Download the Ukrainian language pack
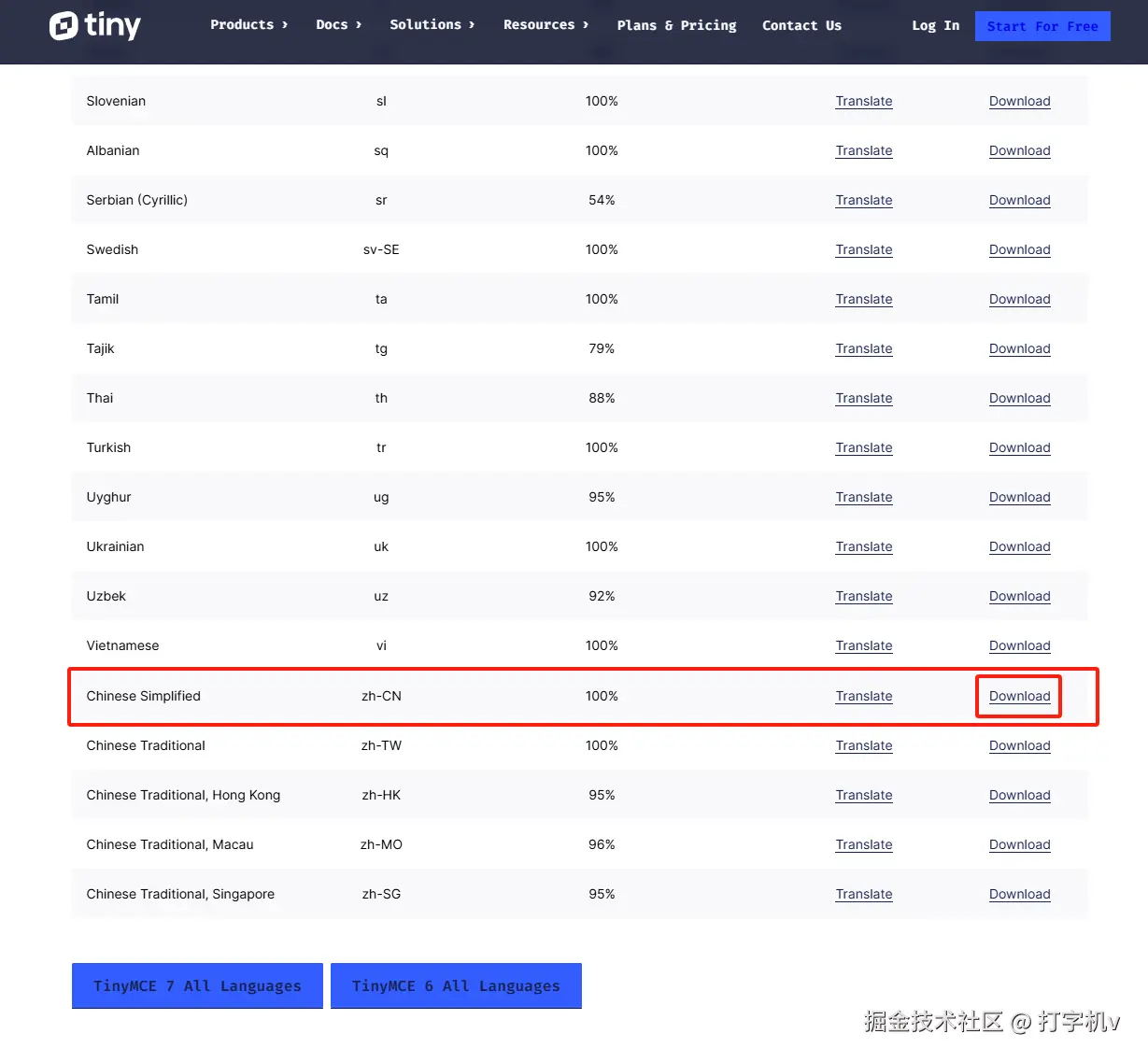Viewport: 1148px width, 1062px height. pyautogui.click(x=1019, y=546)
